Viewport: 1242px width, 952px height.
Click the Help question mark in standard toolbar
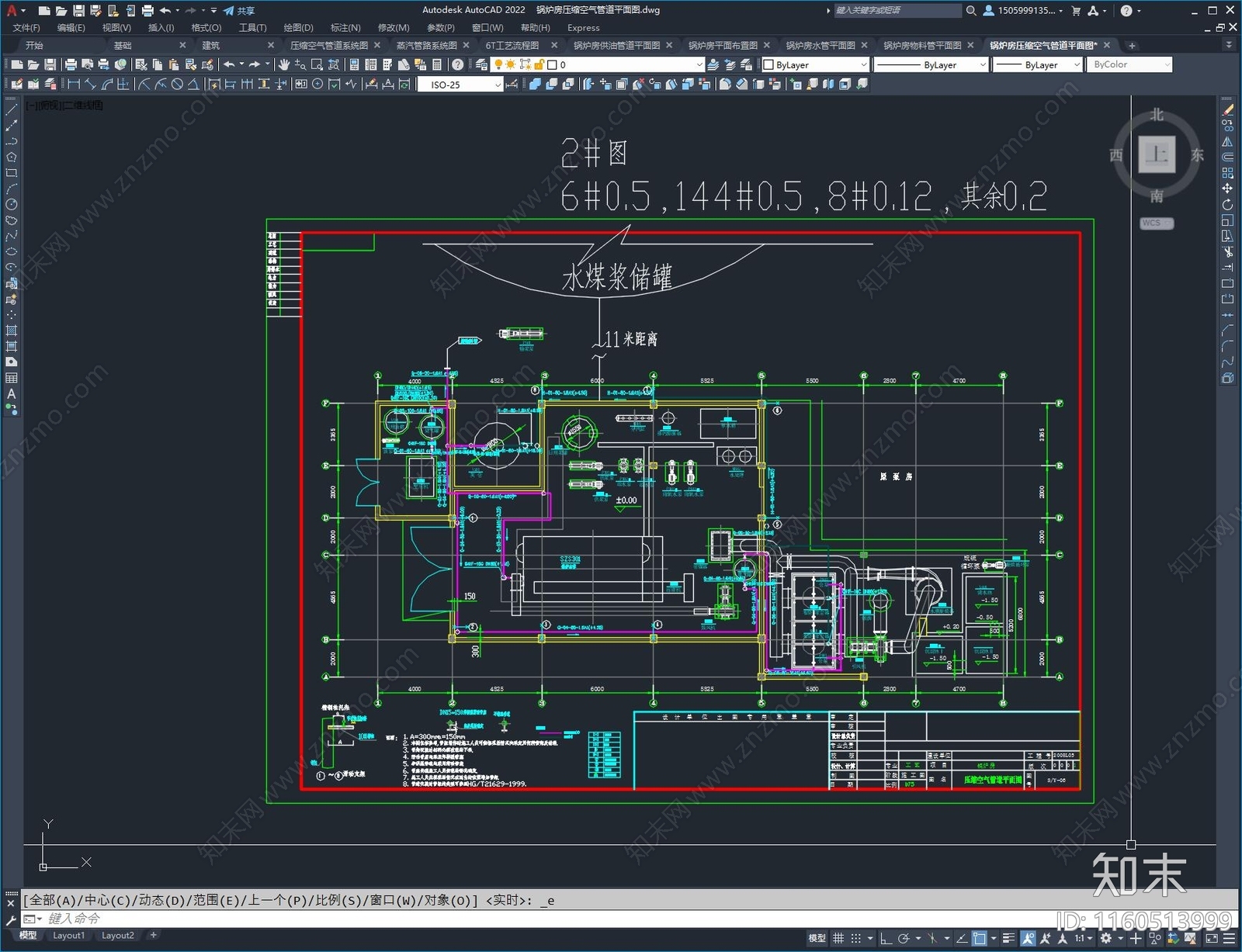coord(457,64)
